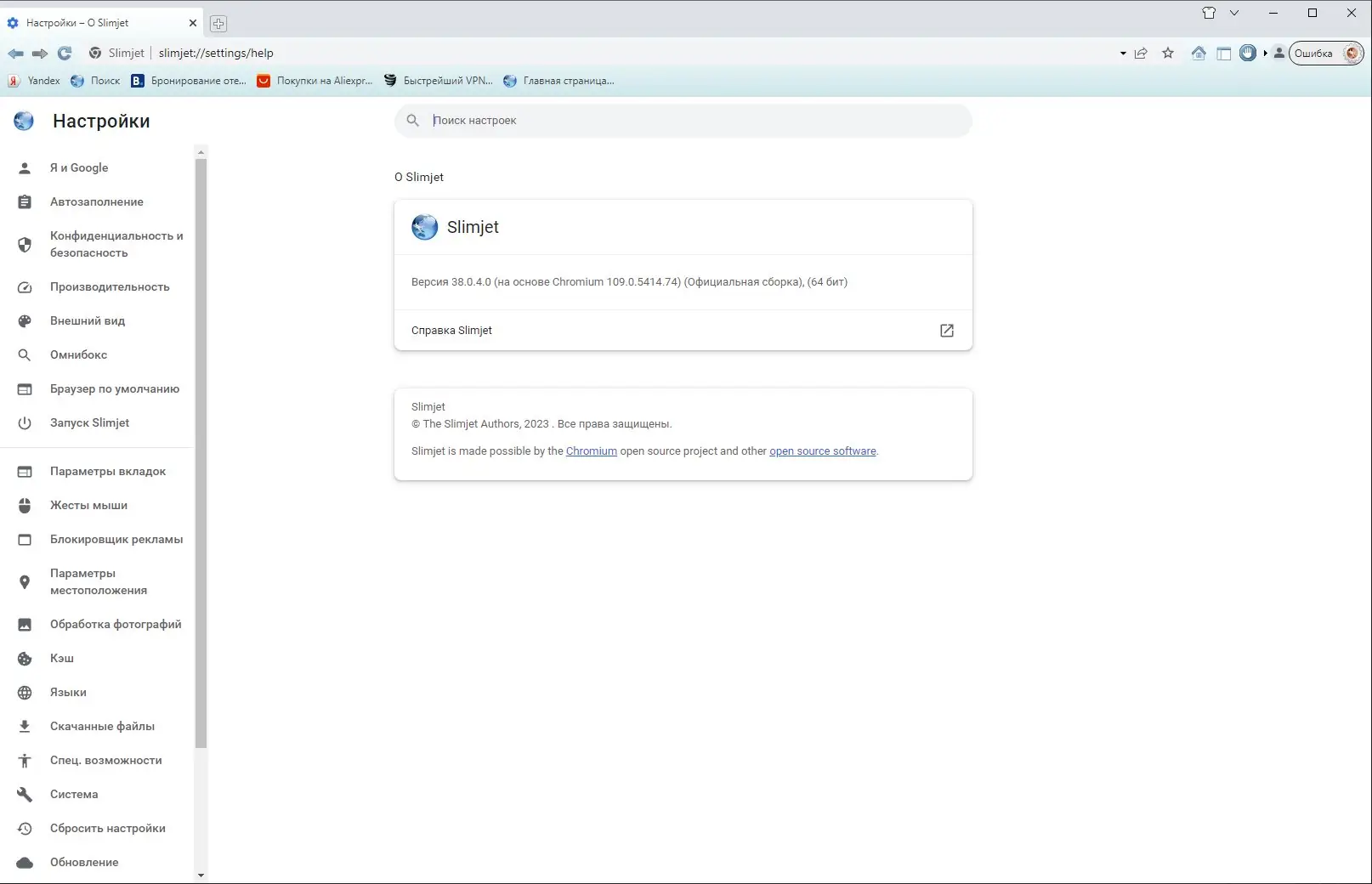The width and height of the screenshot is (1372, 884).
Task: Click the pin icon for Параметры местоположения
Action: coord(25,582)
